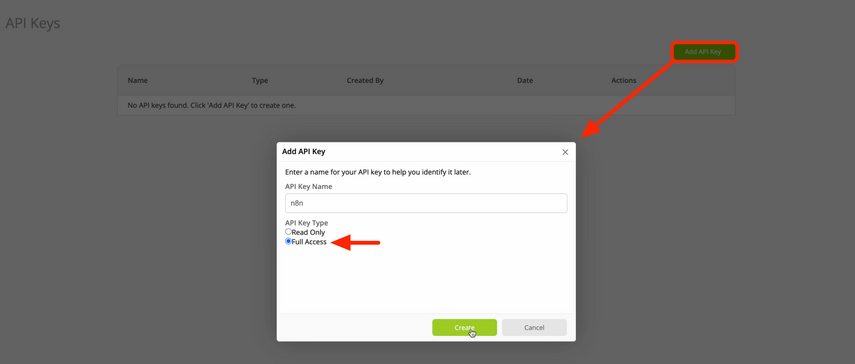Select the Read Only radio option
The image size is (855, 364).
click(288, 232)
